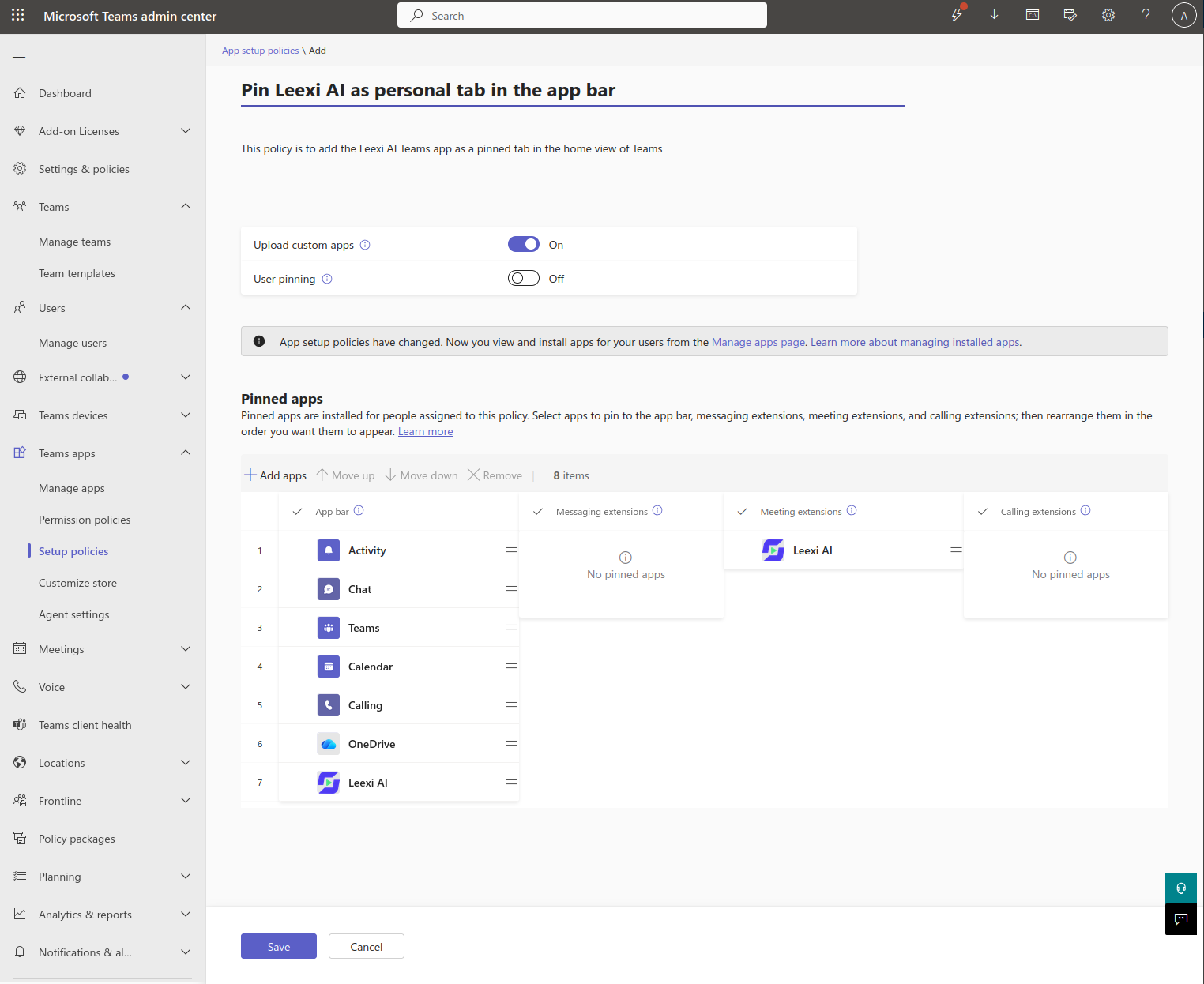The height and width of the screenshot is (984, 1204).
Task: Click the download icon in header
Action: pyautogui.click(x=994, y=16)
